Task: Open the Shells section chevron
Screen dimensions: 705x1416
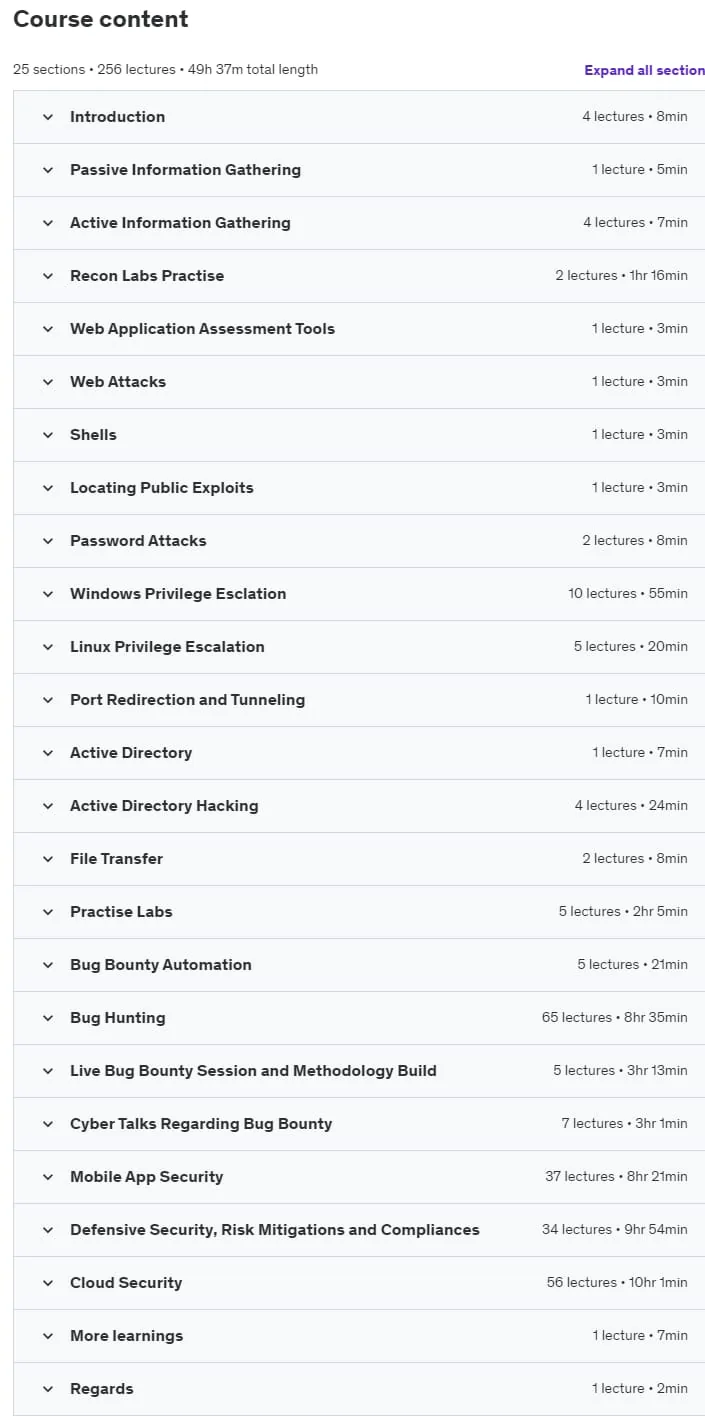Action: click(x=47, y=435)
